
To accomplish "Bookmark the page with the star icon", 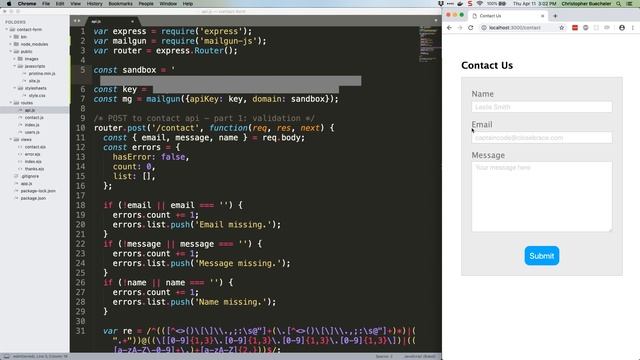I will pyautogui.click(x=562, y=28).
